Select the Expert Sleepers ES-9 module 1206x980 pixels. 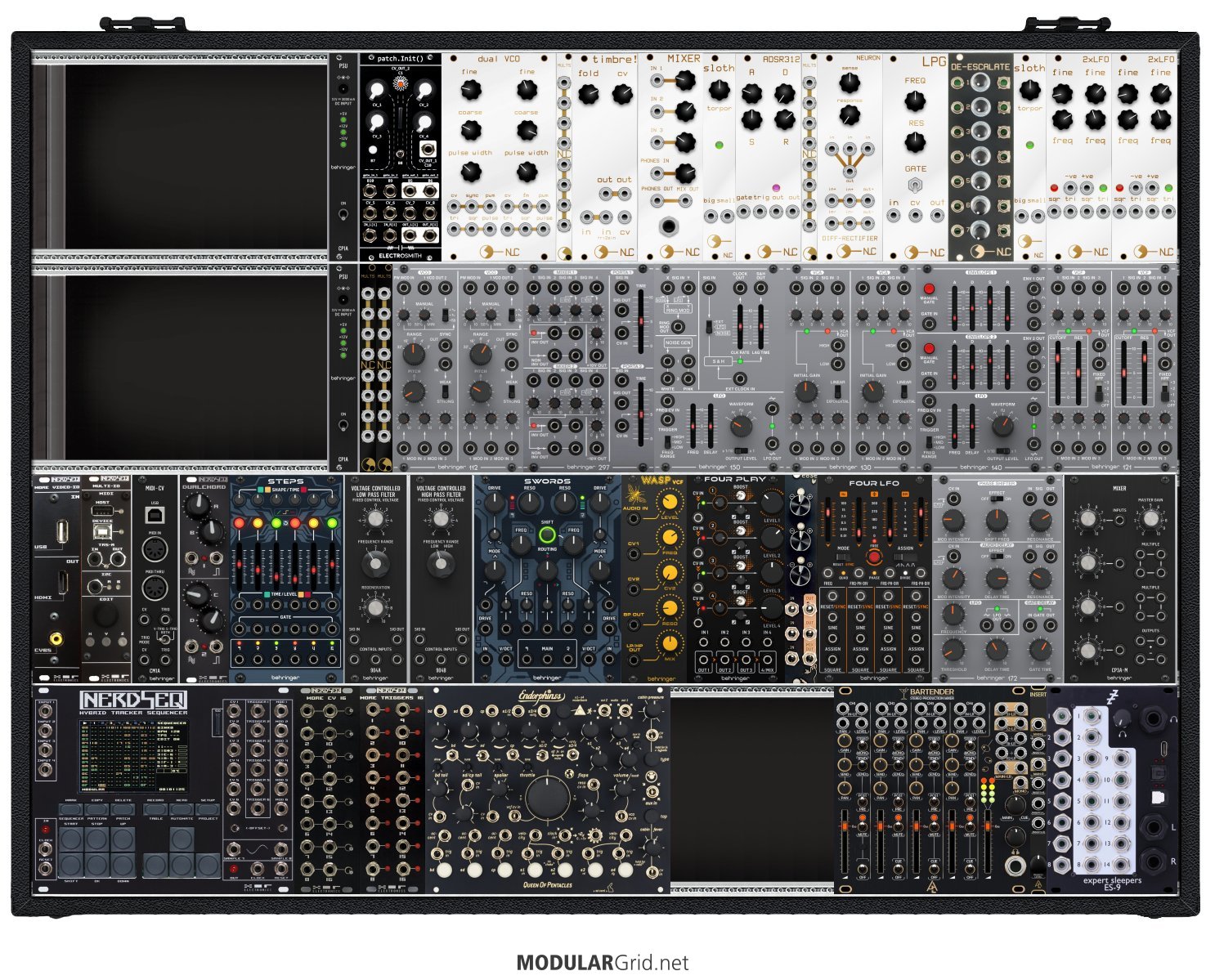tap(1112, 790)
